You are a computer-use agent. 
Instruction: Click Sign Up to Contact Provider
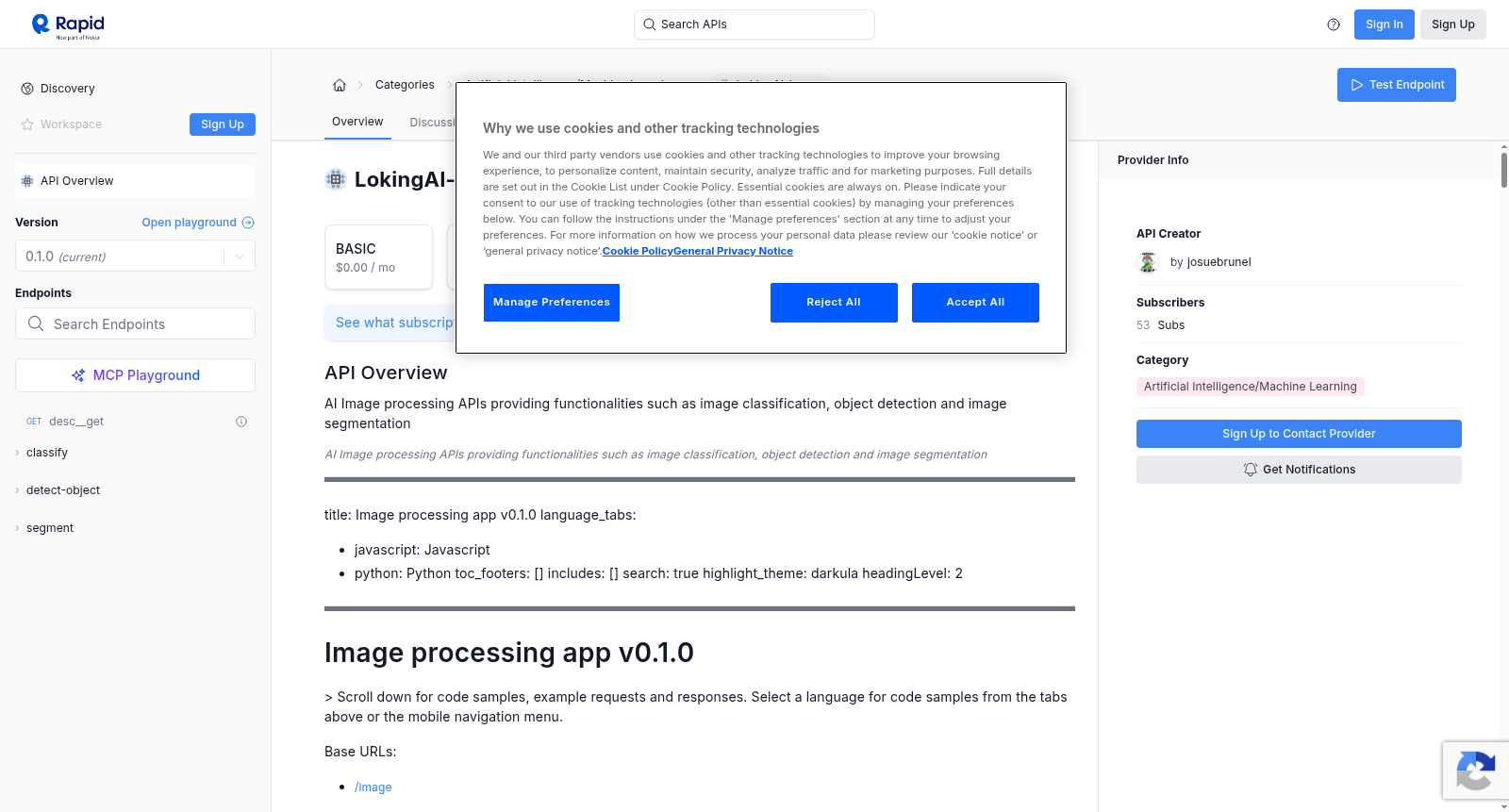coord(1299,434)
